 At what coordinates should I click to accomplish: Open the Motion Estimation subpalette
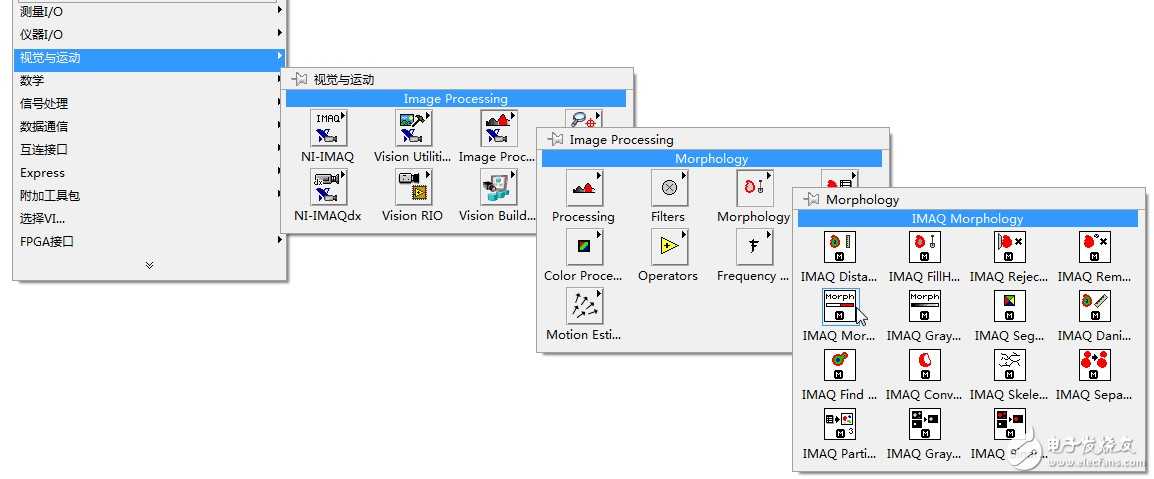click(x=584, y=305)
